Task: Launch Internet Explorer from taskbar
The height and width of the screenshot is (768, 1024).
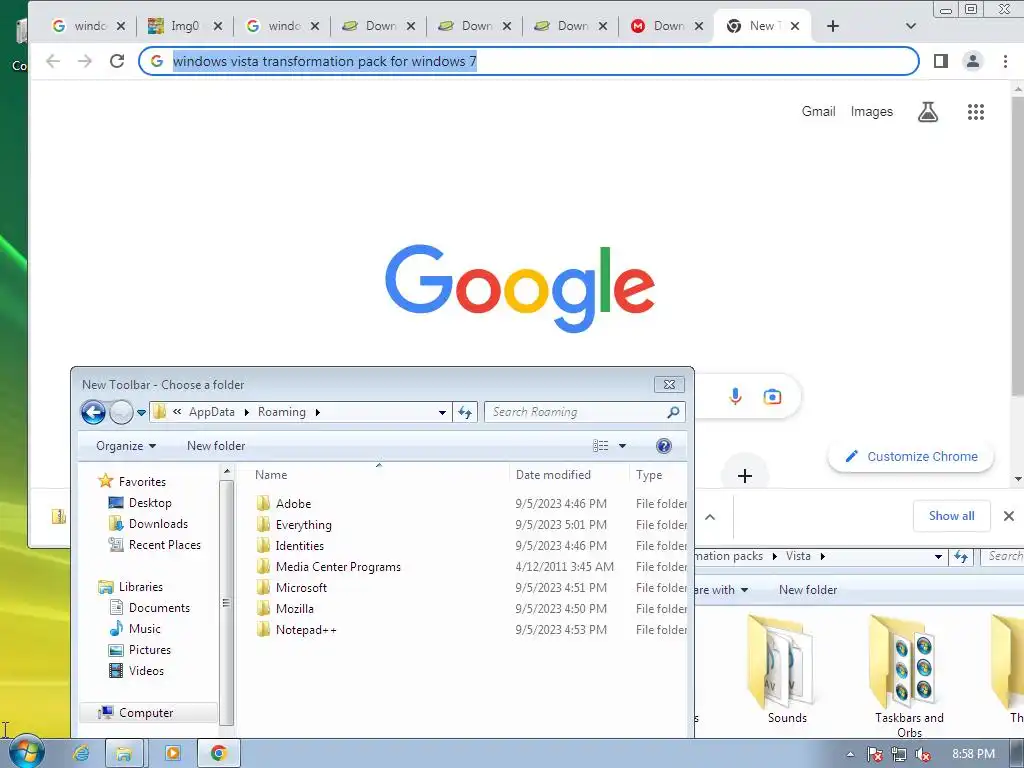Action: click(81, 754)
